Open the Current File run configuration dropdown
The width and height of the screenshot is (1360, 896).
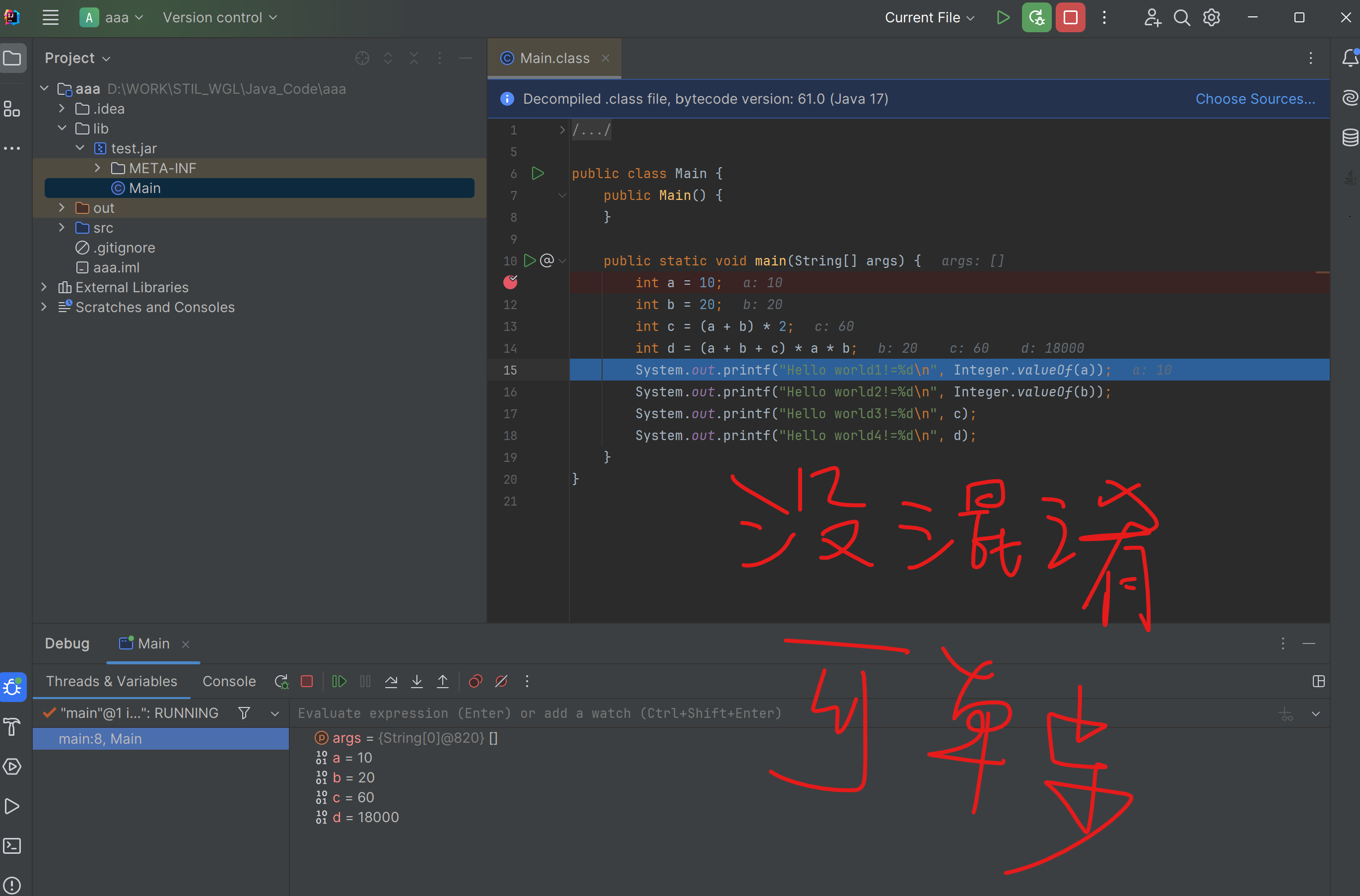929,18
